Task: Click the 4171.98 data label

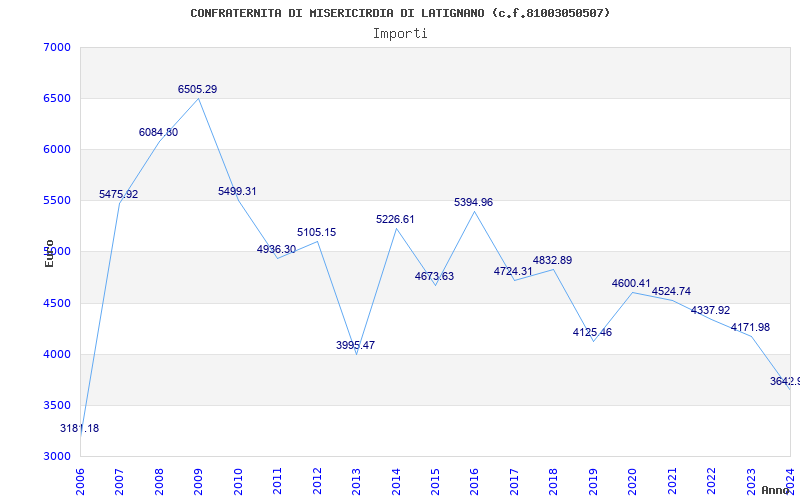Action: pyautogui.click(x=751, y=328)
